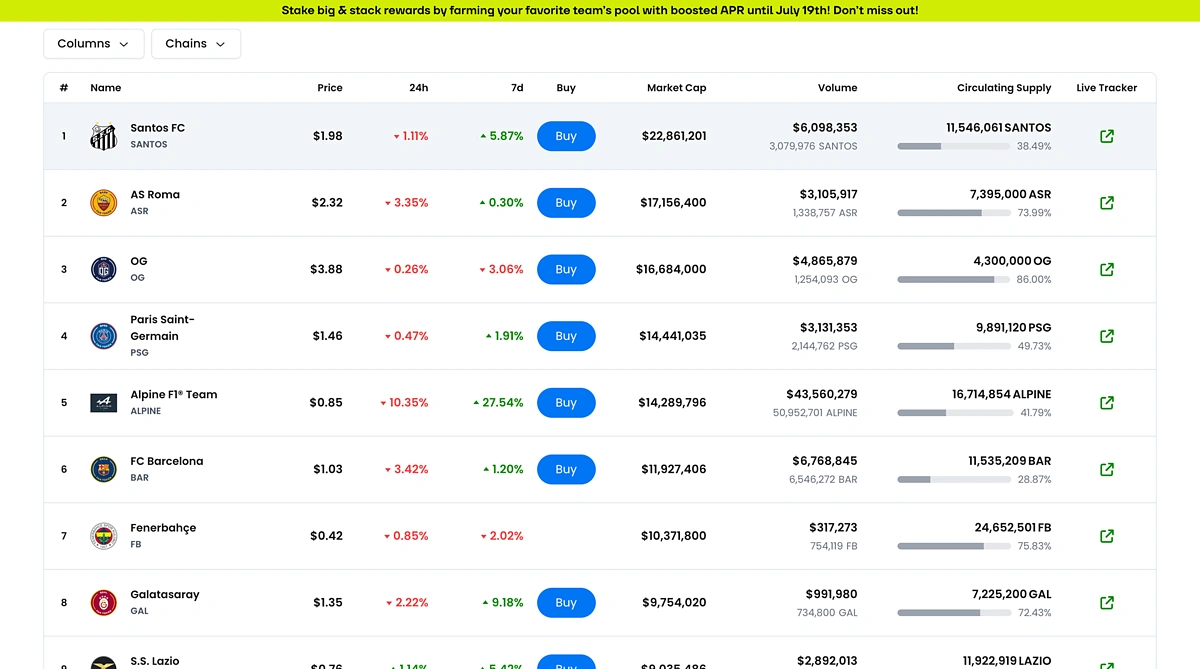
Task: Open Galatasaray live tracker icon
Action: click(x=1106, y=603)
